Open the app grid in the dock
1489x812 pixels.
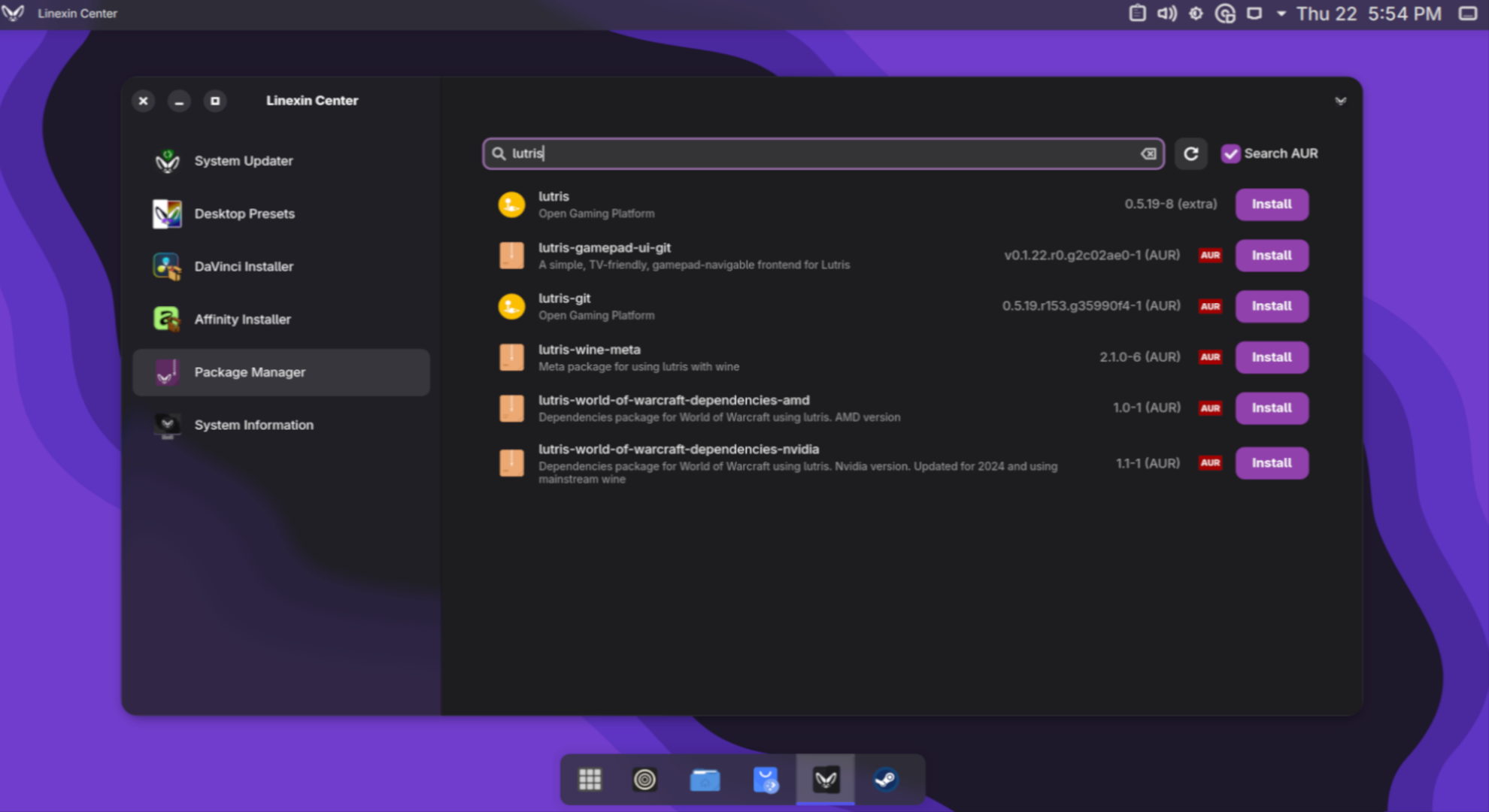pos(590,780)
